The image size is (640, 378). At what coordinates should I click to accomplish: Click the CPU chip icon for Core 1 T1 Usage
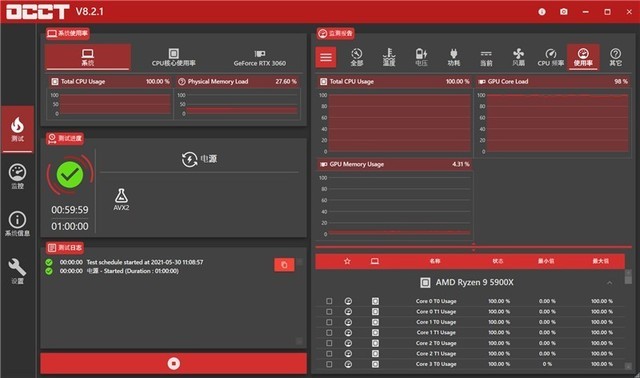375,333
